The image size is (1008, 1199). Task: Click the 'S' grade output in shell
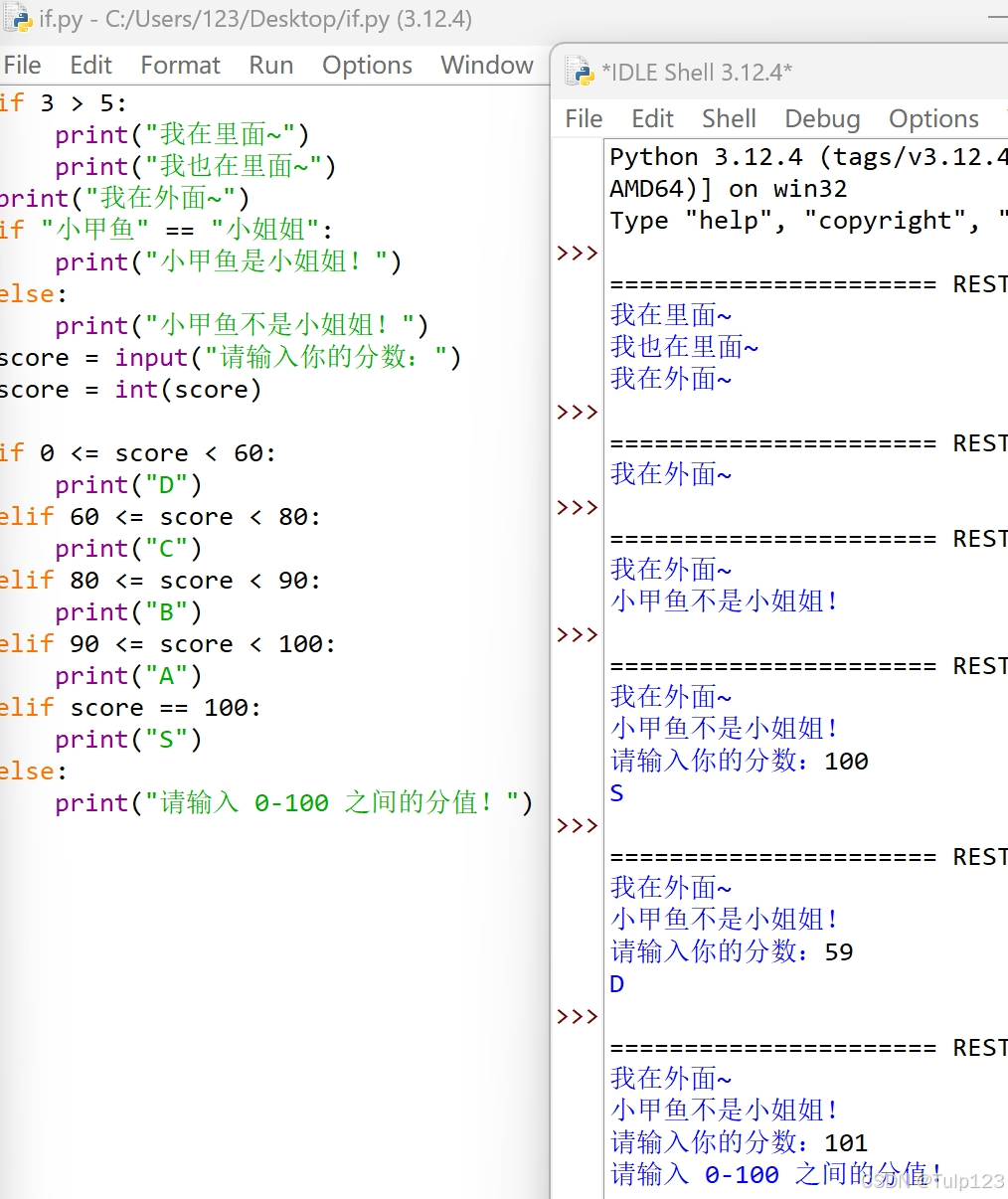(x=617, y=793)
